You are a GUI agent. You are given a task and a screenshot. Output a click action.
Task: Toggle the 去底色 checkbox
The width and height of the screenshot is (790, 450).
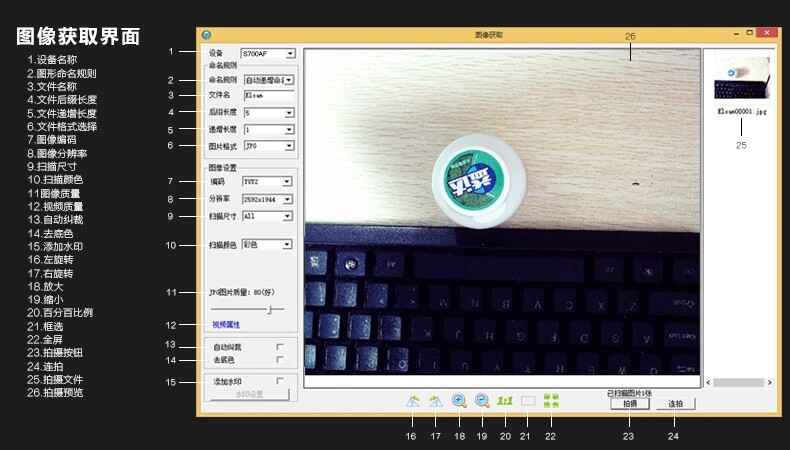[x=280, y=360]
